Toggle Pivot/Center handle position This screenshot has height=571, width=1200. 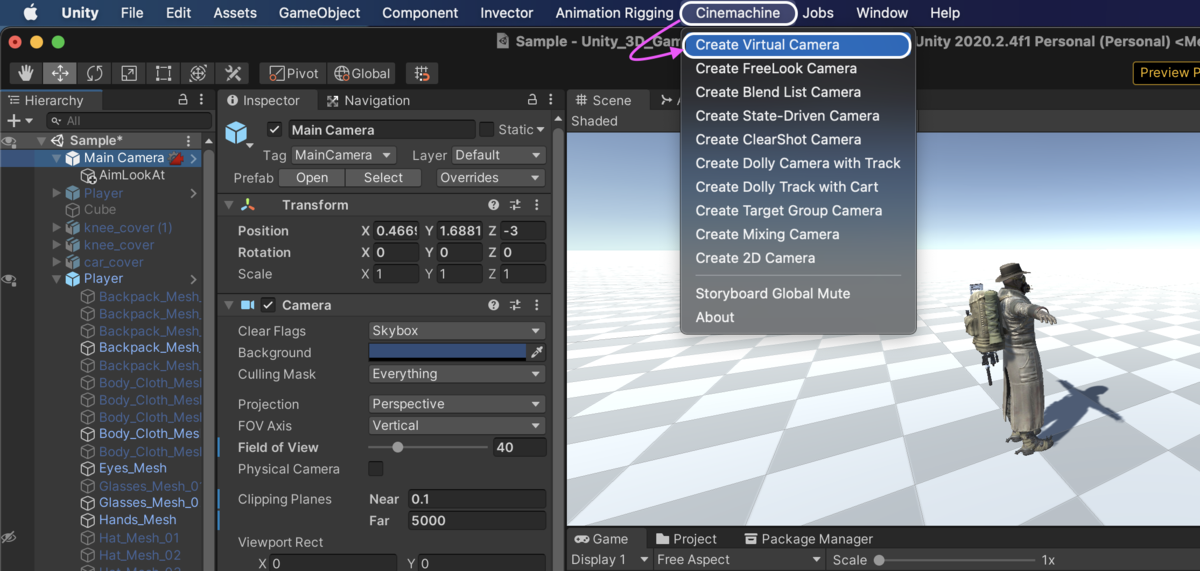pos(291,73)
